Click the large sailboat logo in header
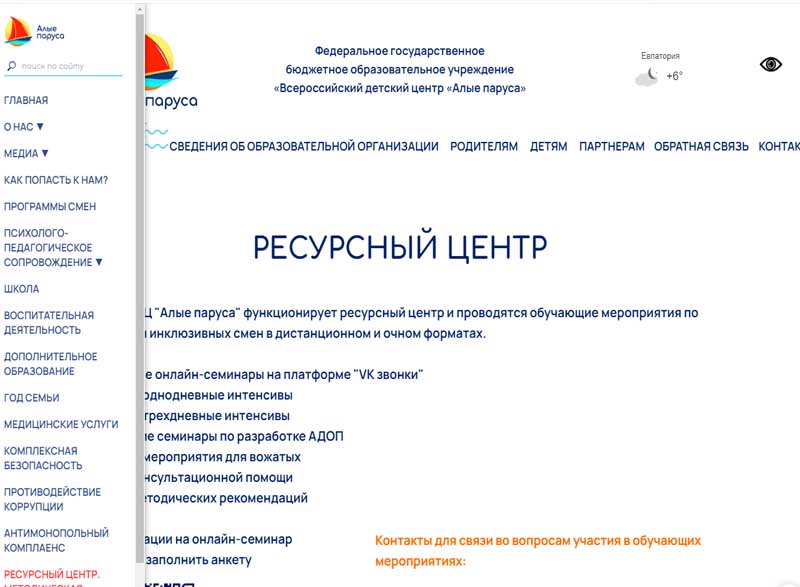This screenshot has height=587, width=800. pos(161,62)
